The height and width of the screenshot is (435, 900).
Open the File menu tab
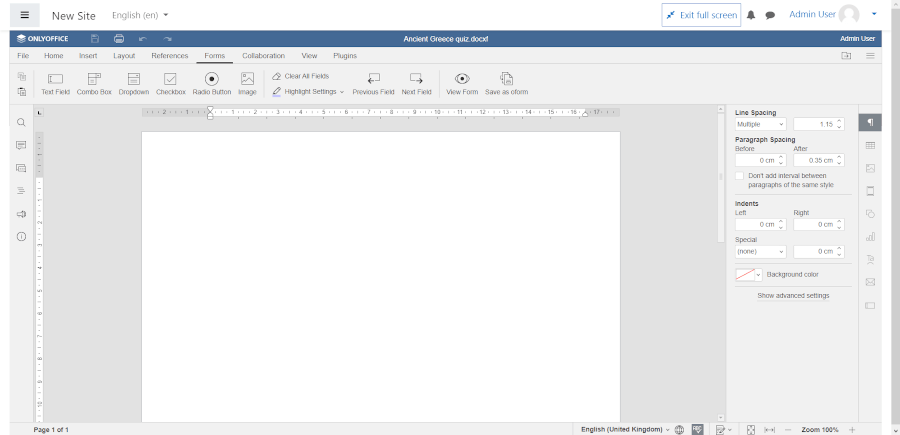[23, 56]
